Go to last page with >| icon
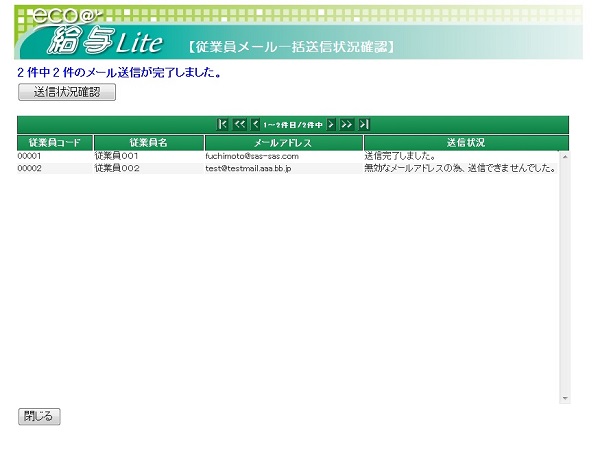 pos(364,124)
